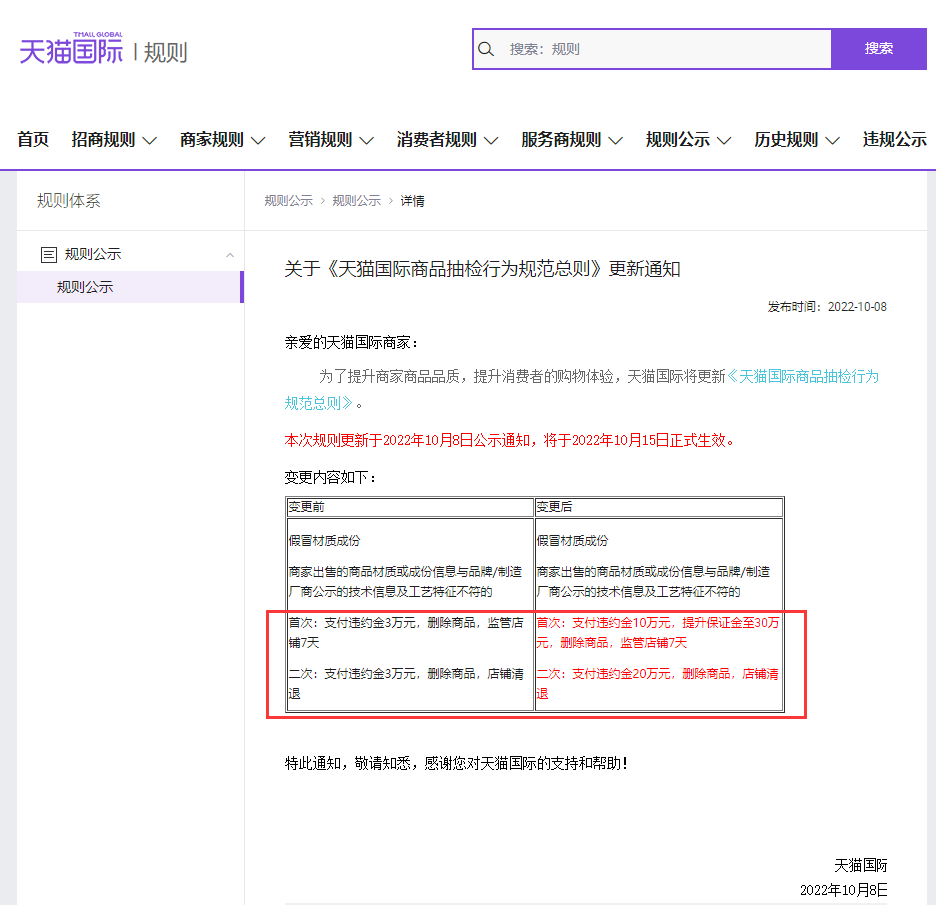Image resolution: width=936 pixels, height=905 pixels.
Task: Click the 天猫国际 signature text
Action: [x=860, y=865]
